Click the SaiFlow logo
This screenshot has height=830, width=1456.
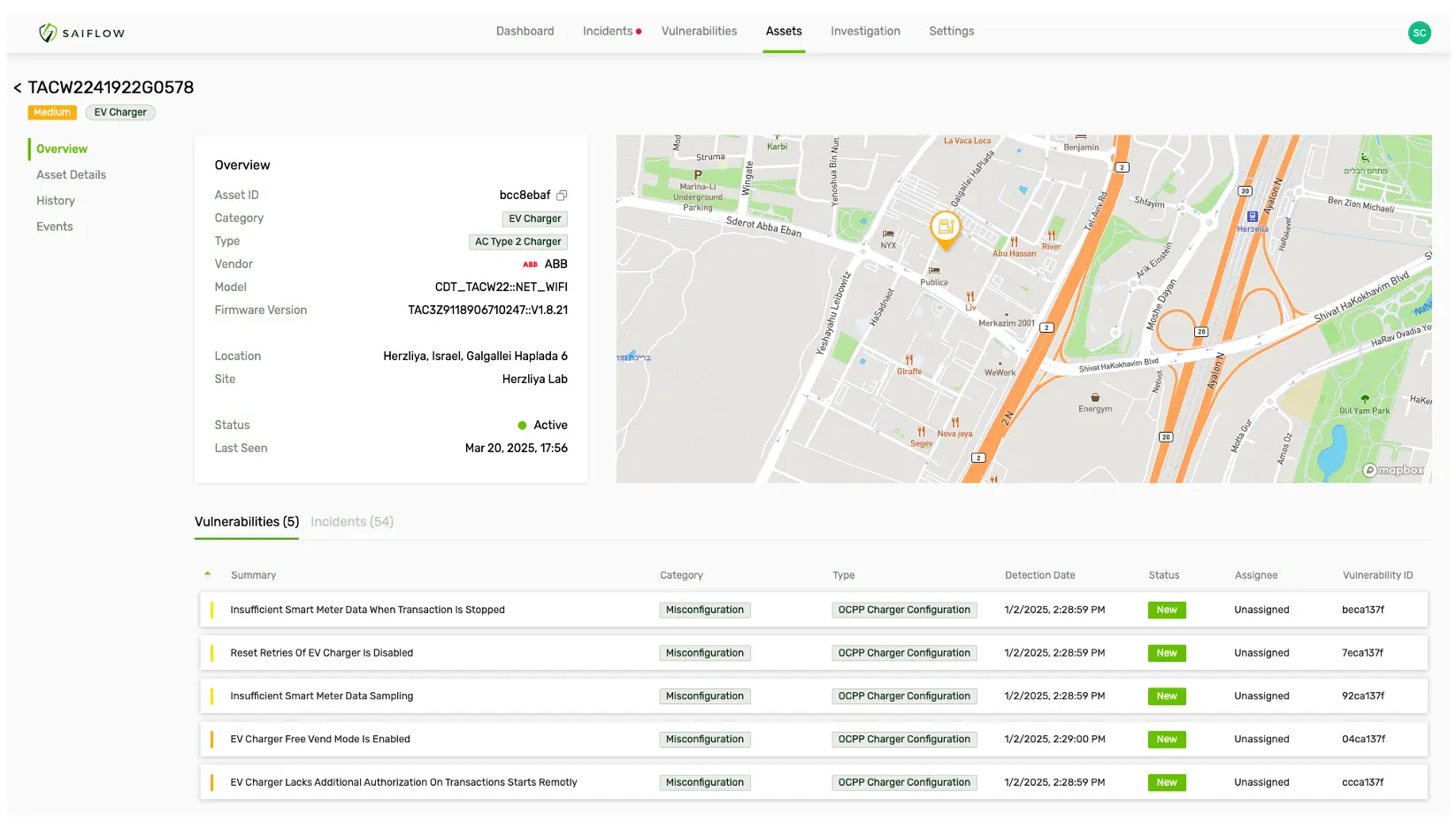coord(81,33)
